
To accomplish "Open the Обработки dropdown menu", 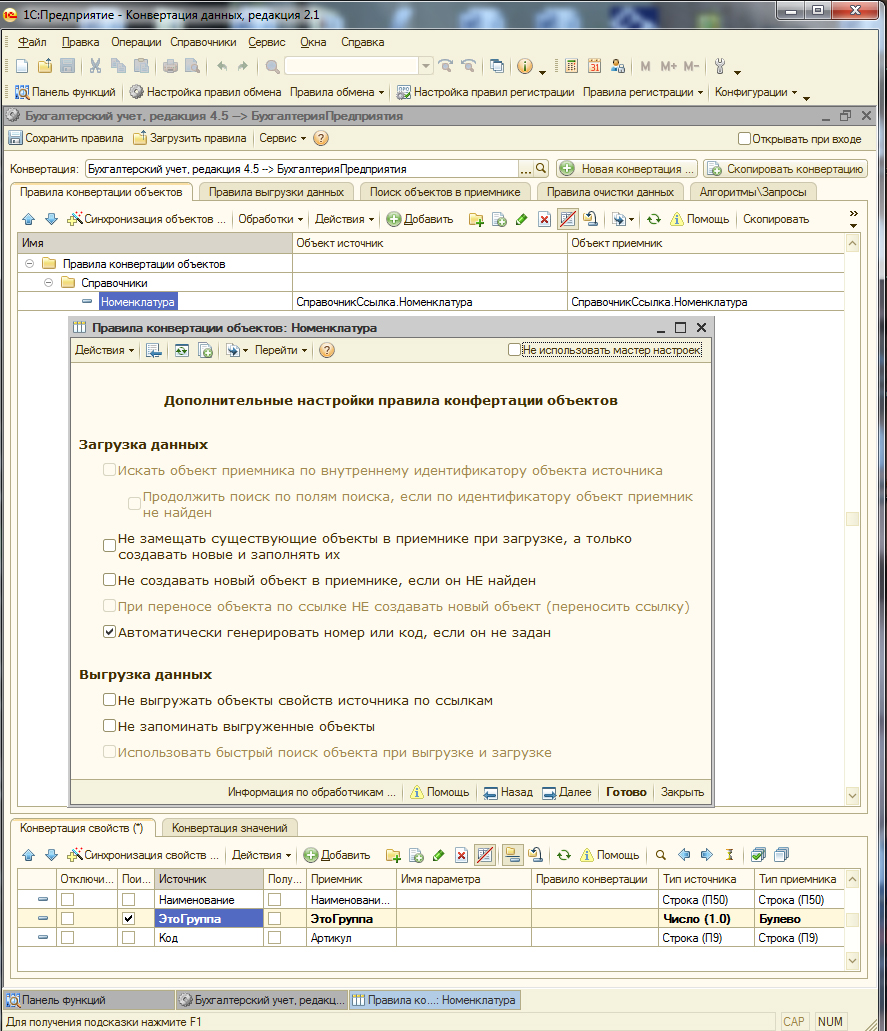I will tap(270, 219).
